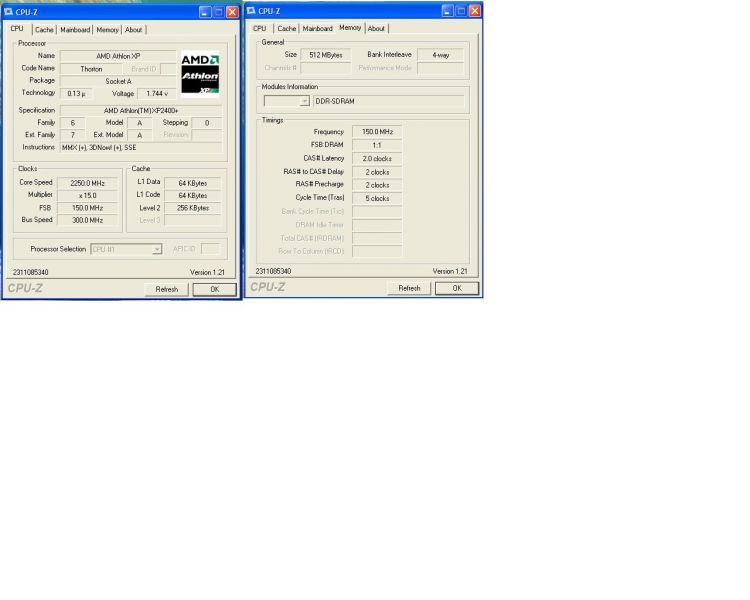Screen dimensions: 750x600
Task: Click the Core Speed value '2250.0 MHz'
Action: pos(87,183)
